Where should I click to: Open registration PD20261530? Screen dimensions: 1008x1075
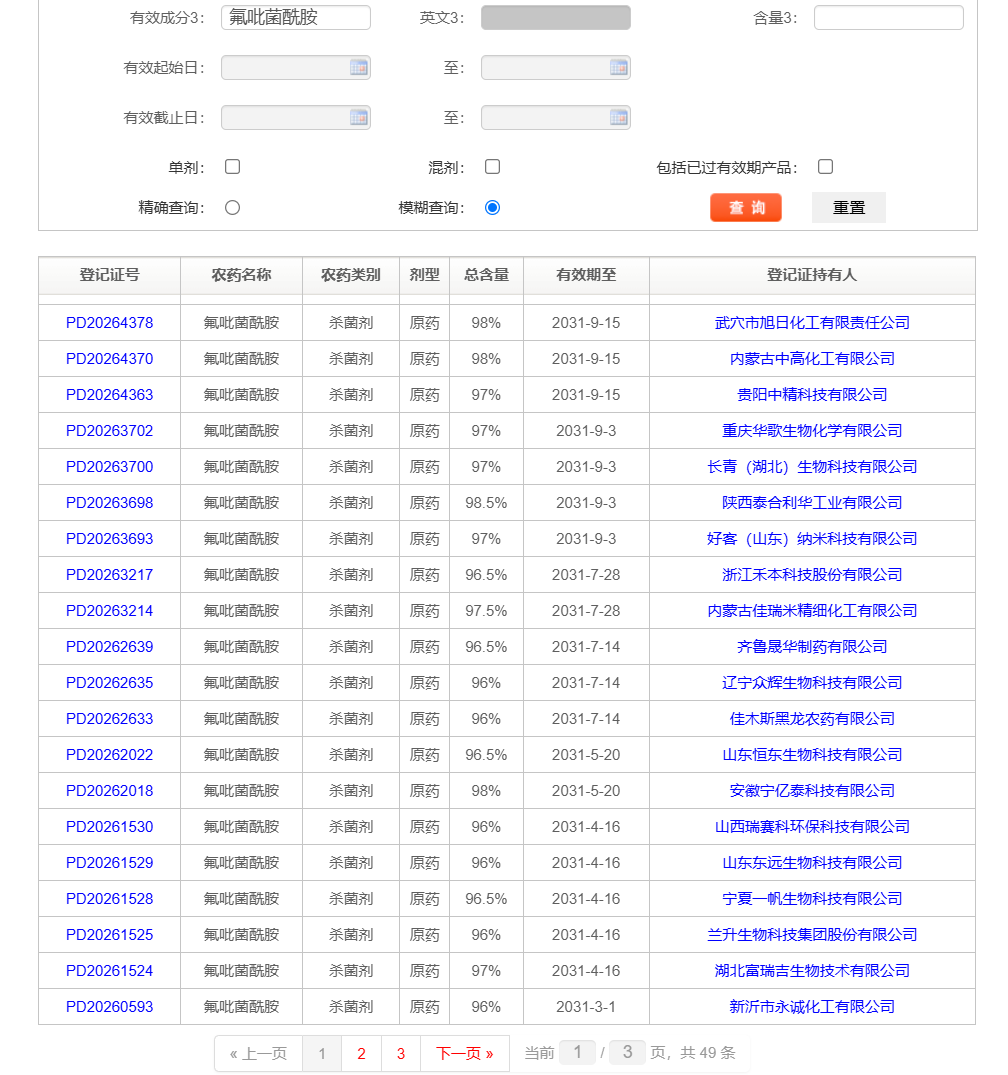pyautogui.click(x=110, y=827)
